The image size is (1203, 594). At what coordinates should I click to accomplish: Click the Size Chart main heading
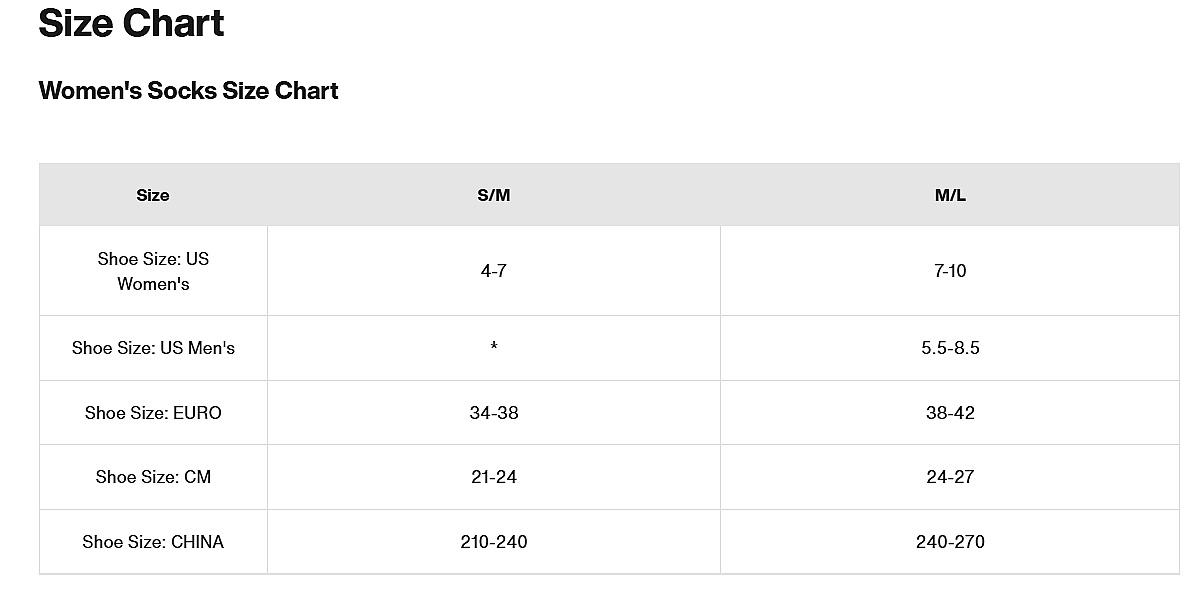[131, 22]
